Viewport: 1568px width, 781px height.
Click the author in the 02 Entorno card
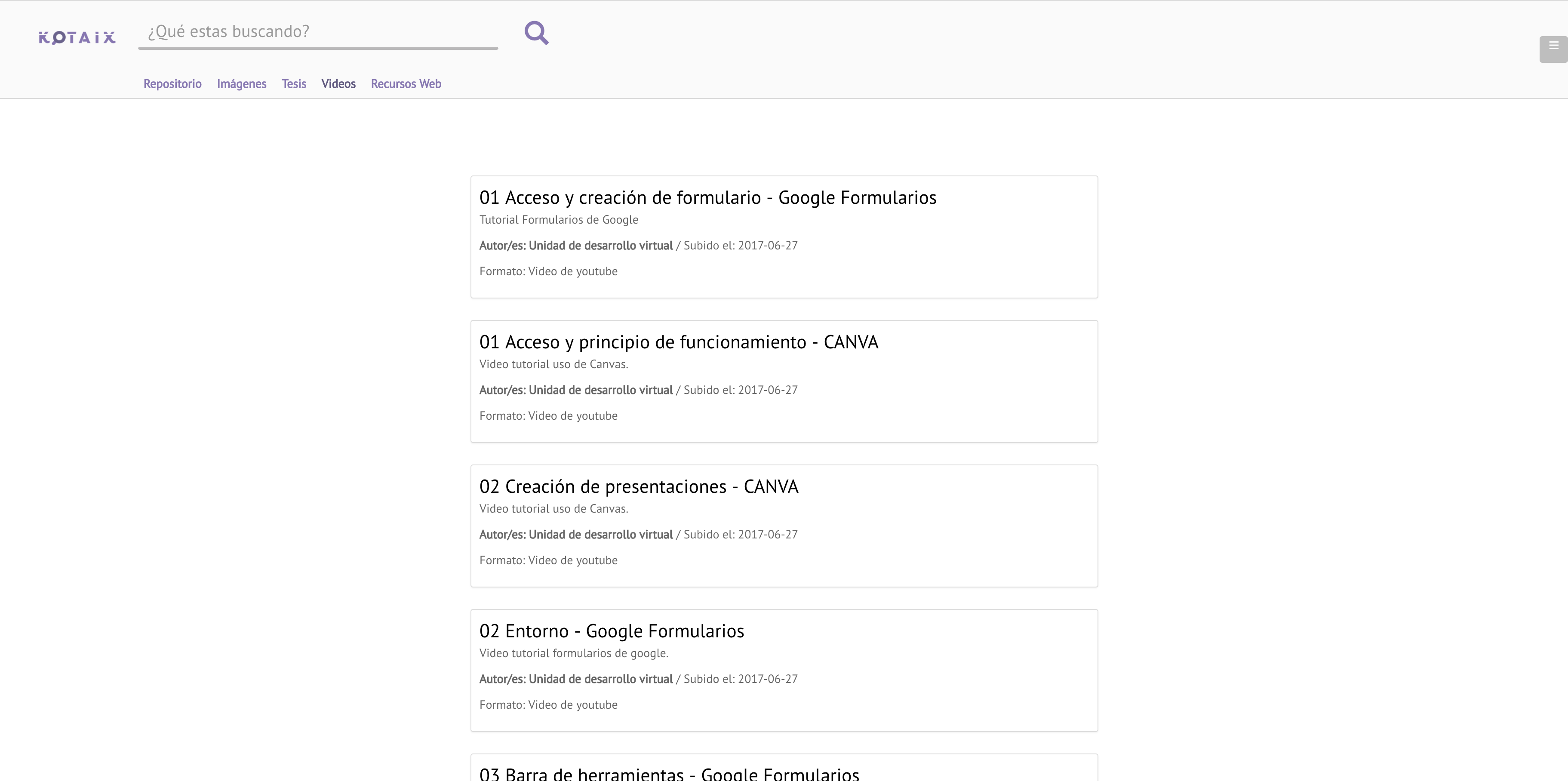coord(576,680)
